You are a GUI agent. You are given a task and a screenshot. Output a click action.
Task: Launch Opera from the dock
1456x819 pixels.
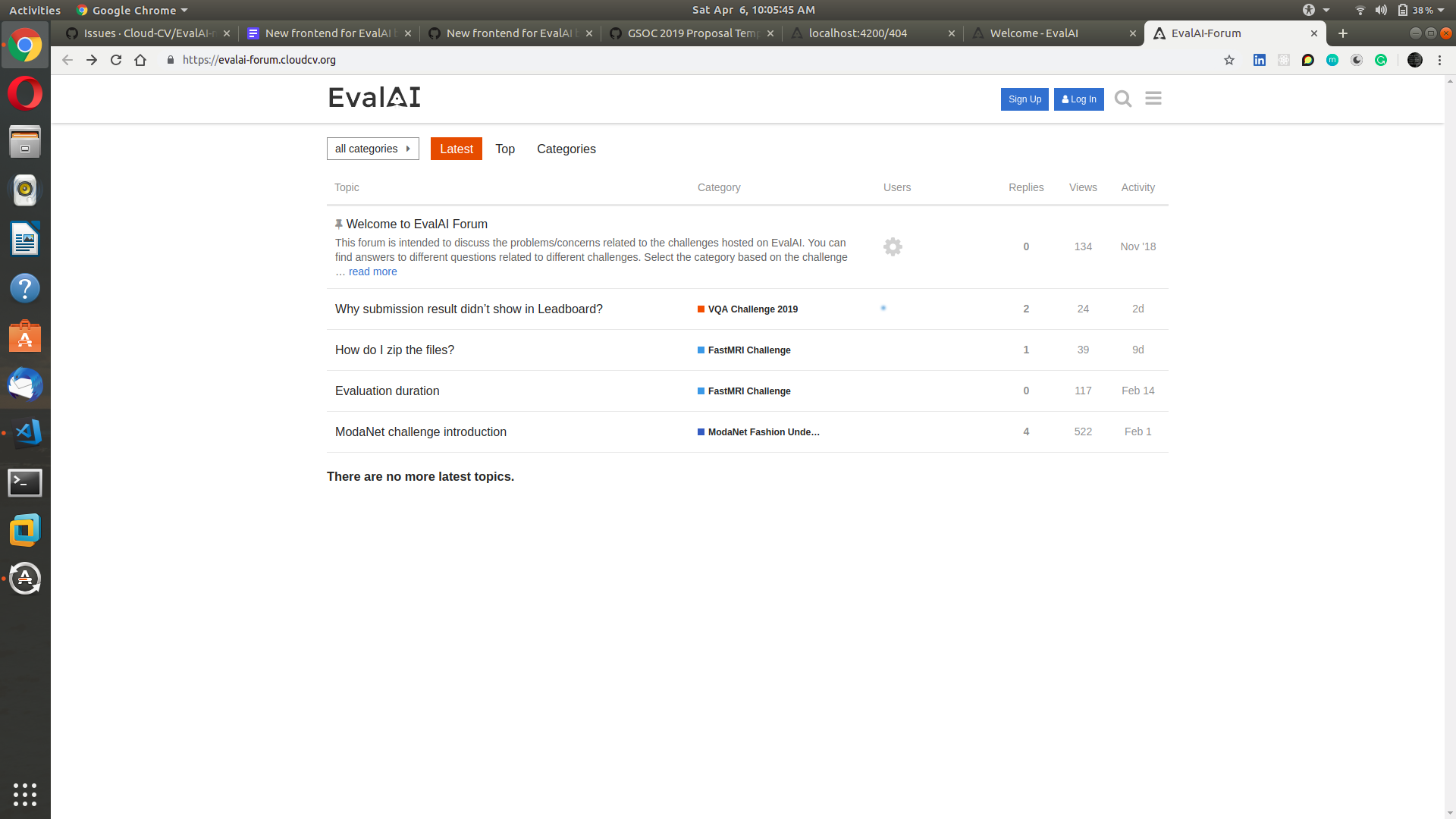click(25, 94)
